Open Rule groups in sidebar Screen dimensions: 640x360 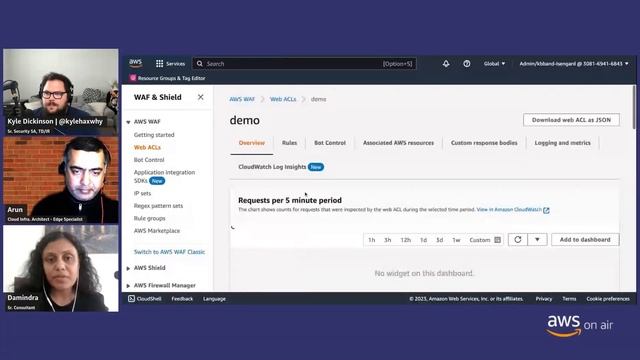click(150, 218)
